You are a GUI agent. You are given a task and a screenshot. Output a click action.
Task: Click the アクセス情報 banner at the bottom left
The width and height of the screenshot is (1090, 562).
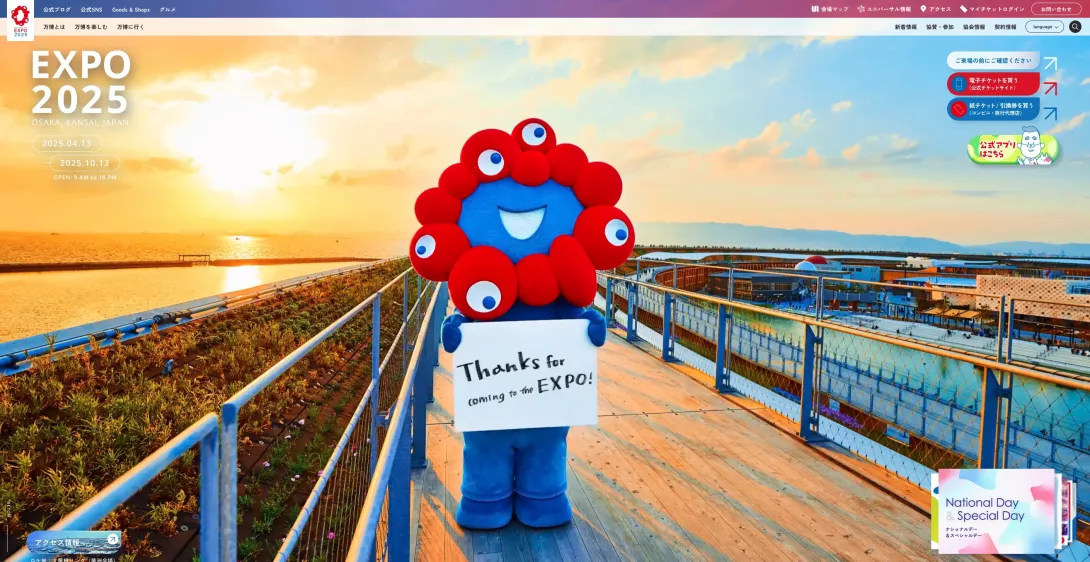[x=73, y=543]
